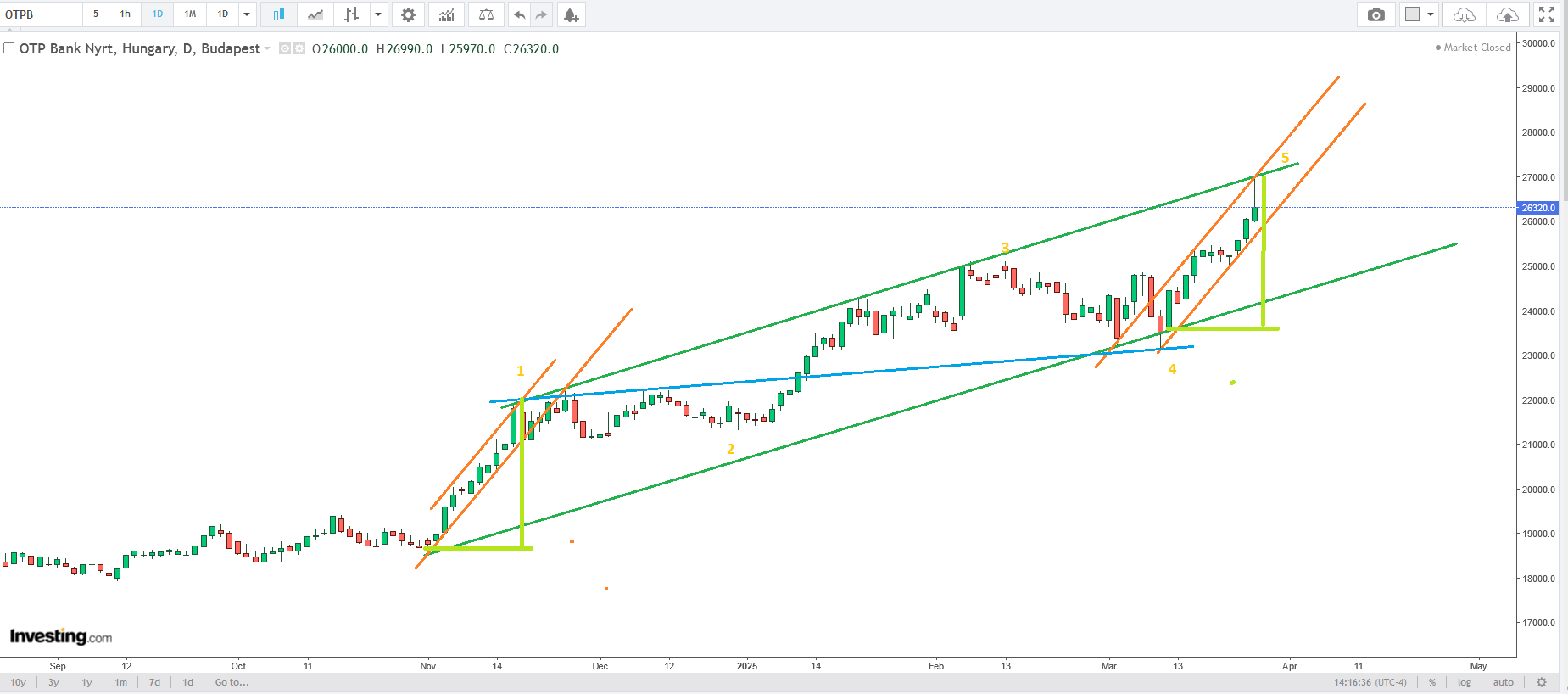The image size is (1568, 694).
Task: Click the Go to... date button
Action: click(232, 682)
